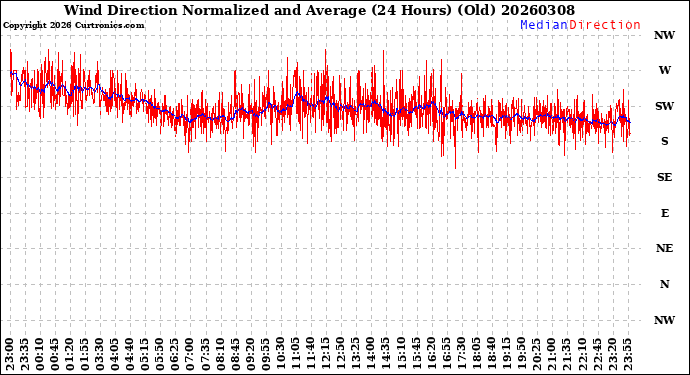Viewport: 690px width, 375px height.
Task: Click the 17:30 time axis label
Action: click(x=461, y=355)
